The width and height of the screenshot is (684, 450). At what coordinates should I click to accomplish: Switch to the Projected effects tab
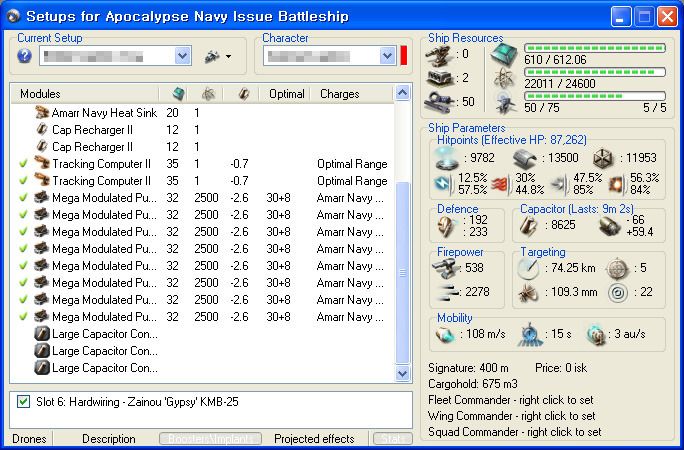[x=314, y=439]
